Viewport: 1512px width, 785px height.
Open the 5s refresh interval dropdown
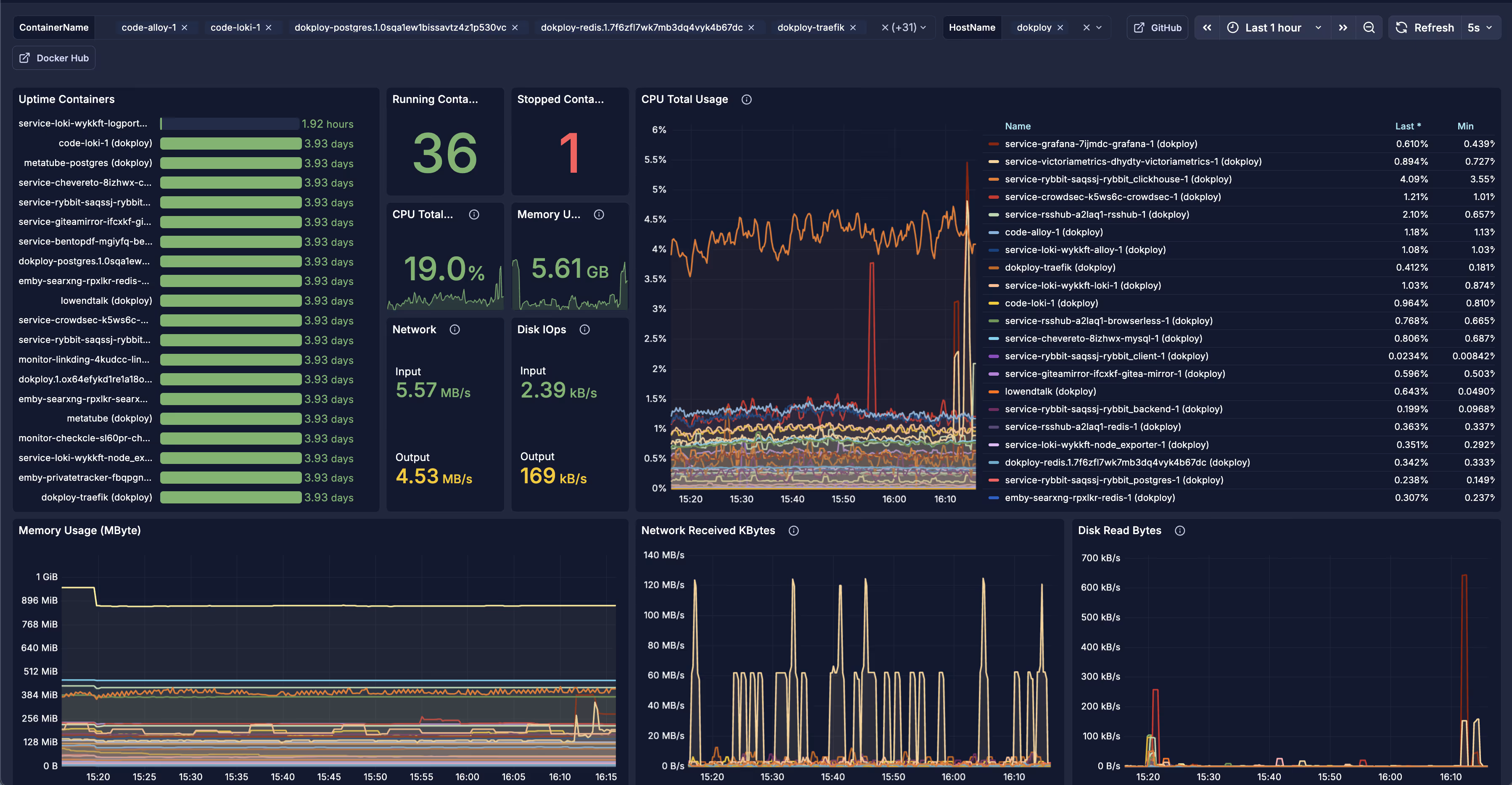coord(1479,28)
